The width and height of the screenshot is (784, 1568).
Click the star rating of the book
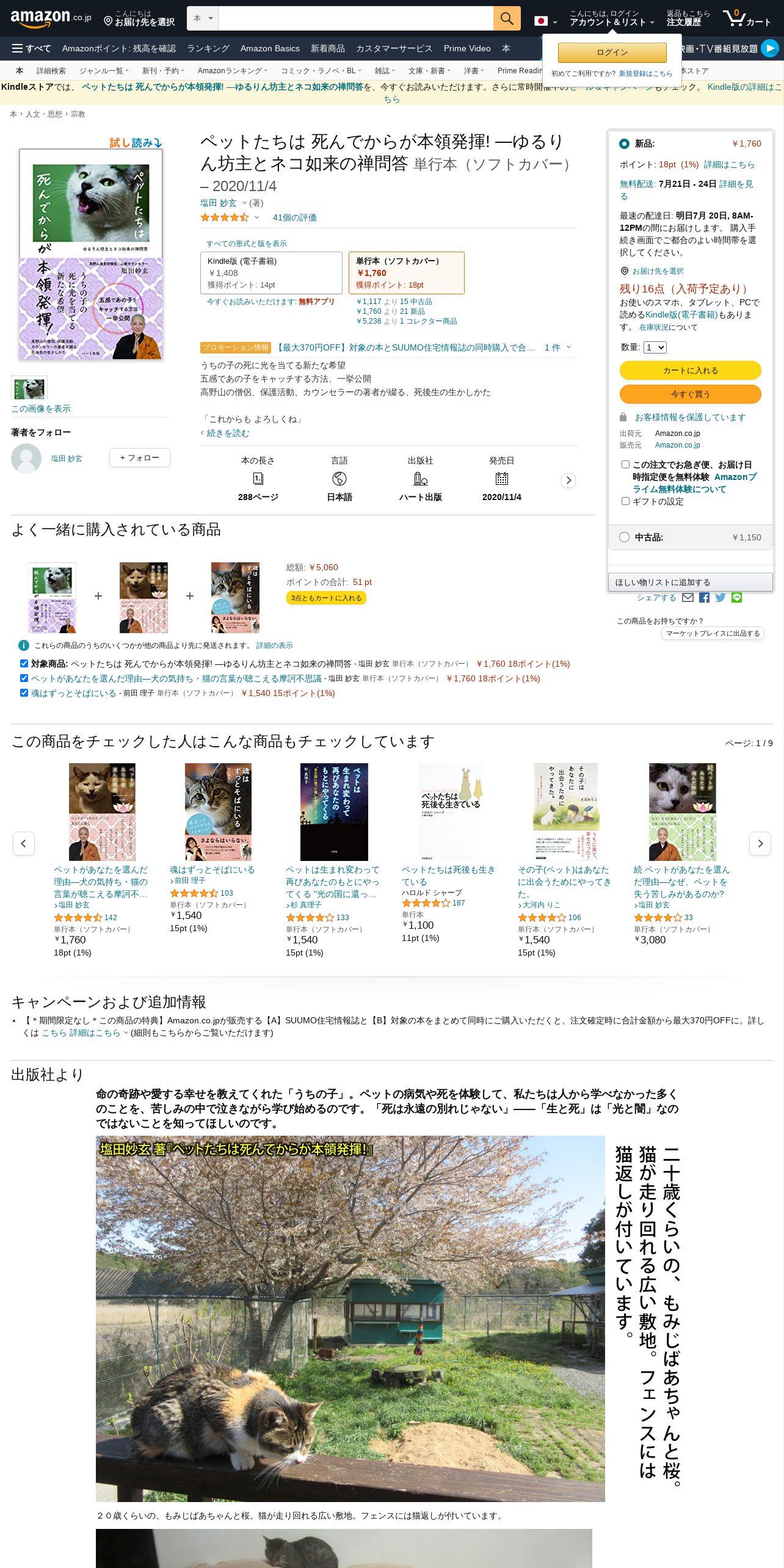(225, 217)
